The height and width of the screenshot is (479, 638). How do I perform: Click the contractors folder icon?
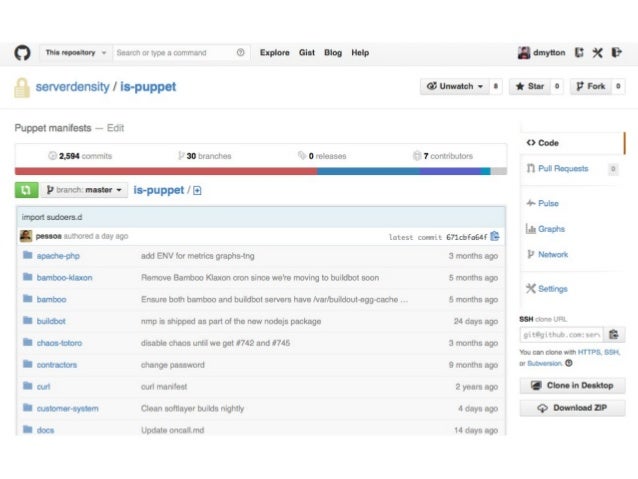(28, 364)
